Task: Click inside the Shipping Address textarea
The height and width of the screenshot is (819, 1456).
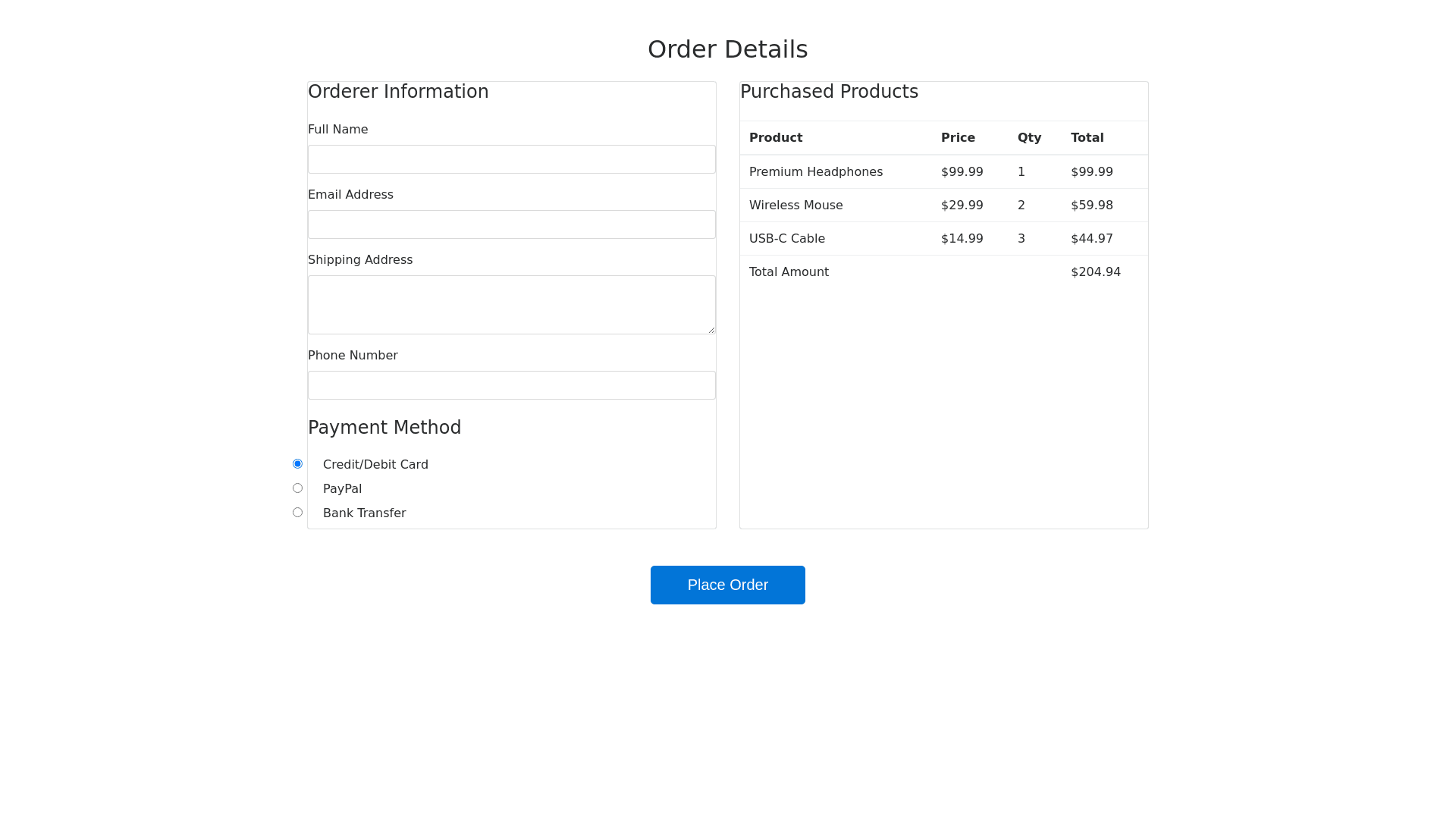Action: [511, 305]
